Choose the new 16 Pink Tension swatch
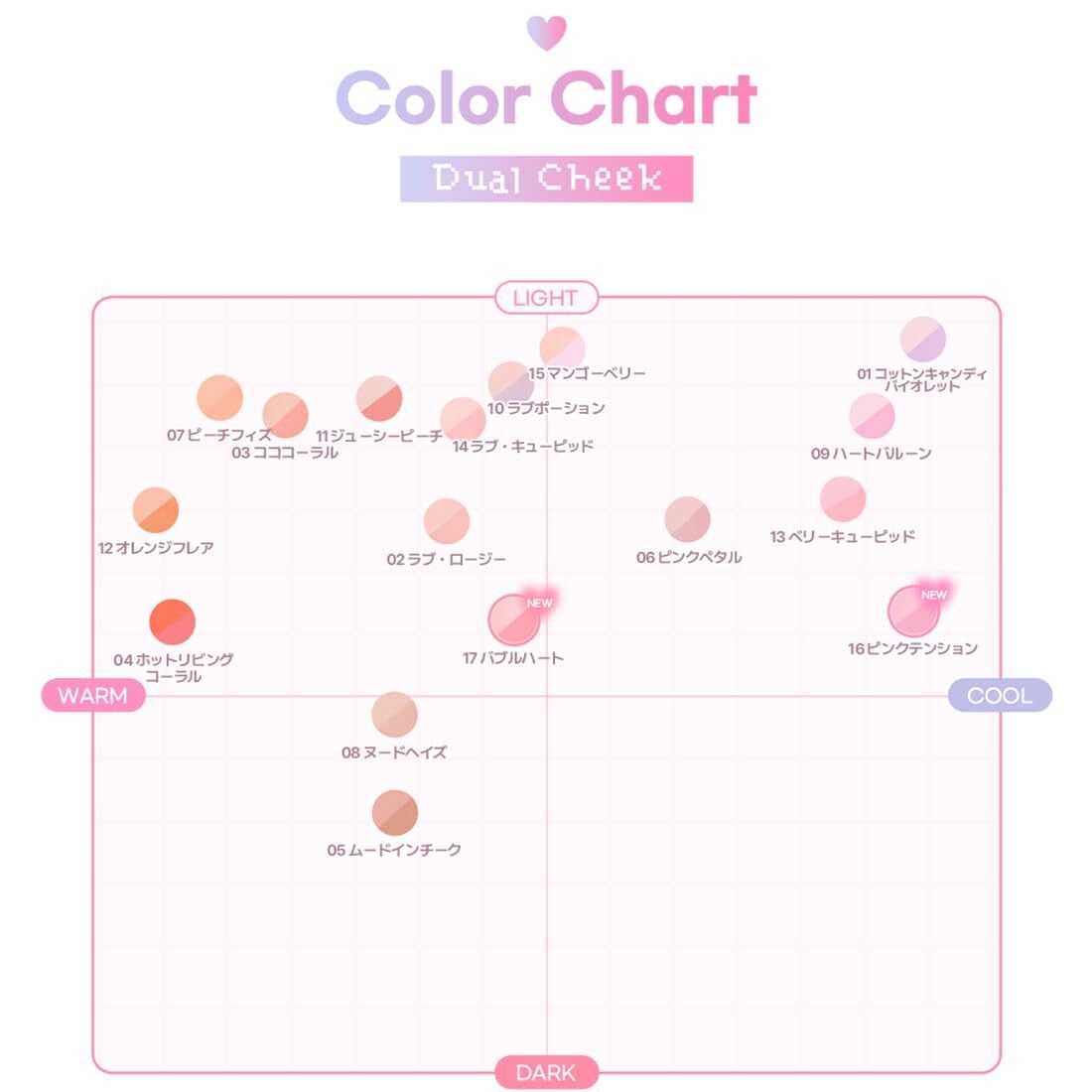1092x1092 pixels. (913, 612)
